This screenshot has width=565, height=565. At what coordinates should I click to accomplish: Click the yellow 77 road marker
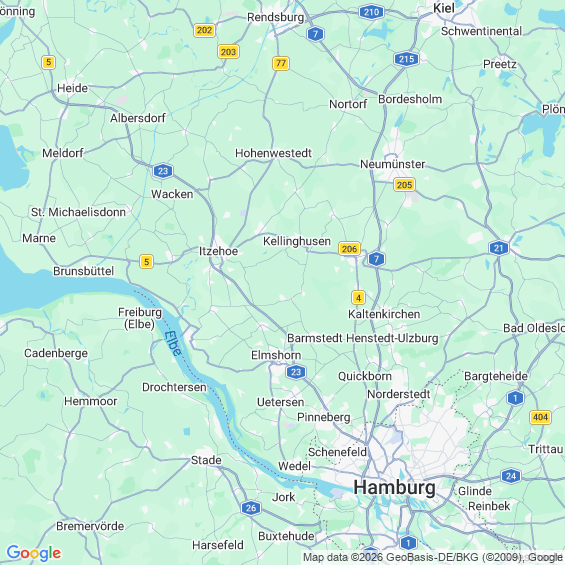coord(281,63)
